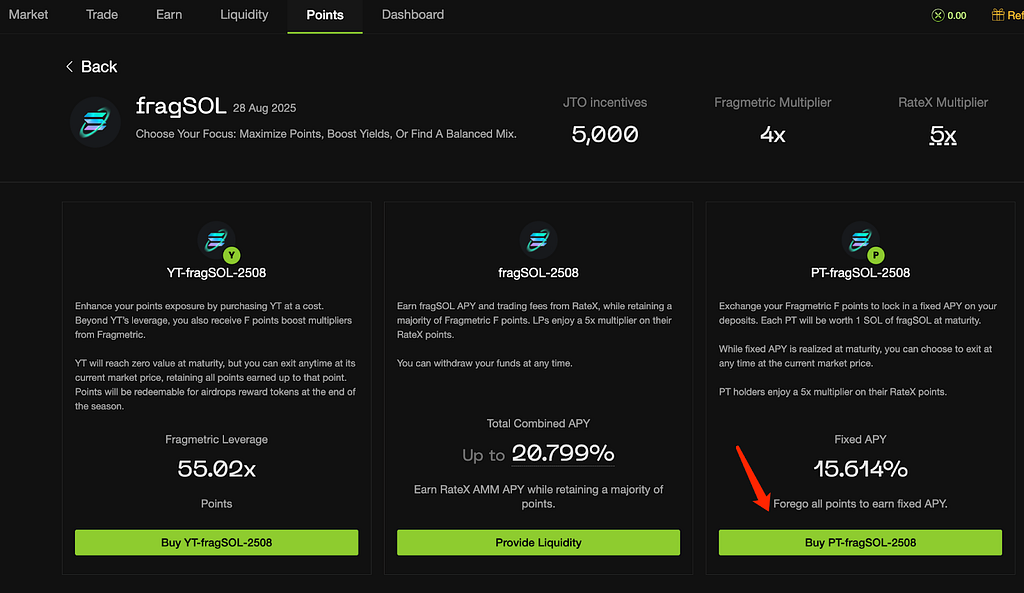This screenshot has height=593, width=1024.
Task: Switch to the Earn tab
Action: [169, 14]
